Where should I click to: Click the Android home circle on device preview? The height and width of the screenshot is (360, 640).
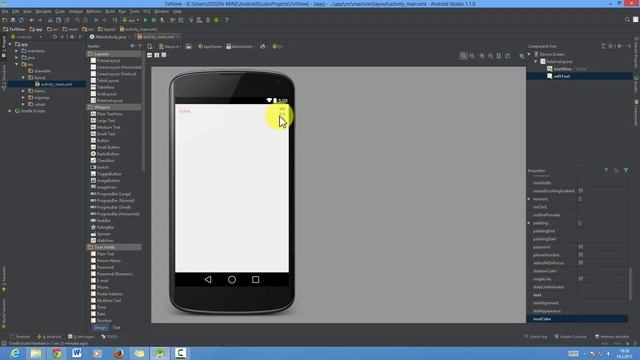(232, 280)
